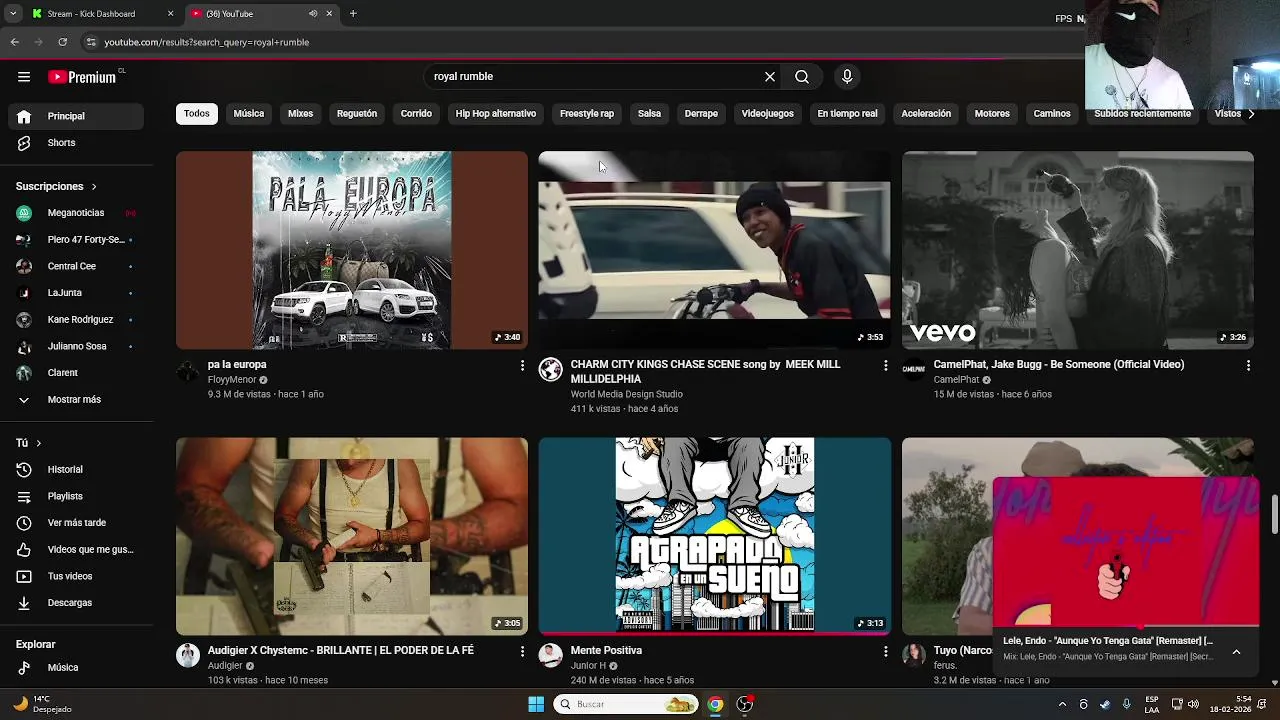This screenshot has height=720, width=1280.
Task: Expand the miniplayer with the up chevron
Action: tap(1237, 652)
